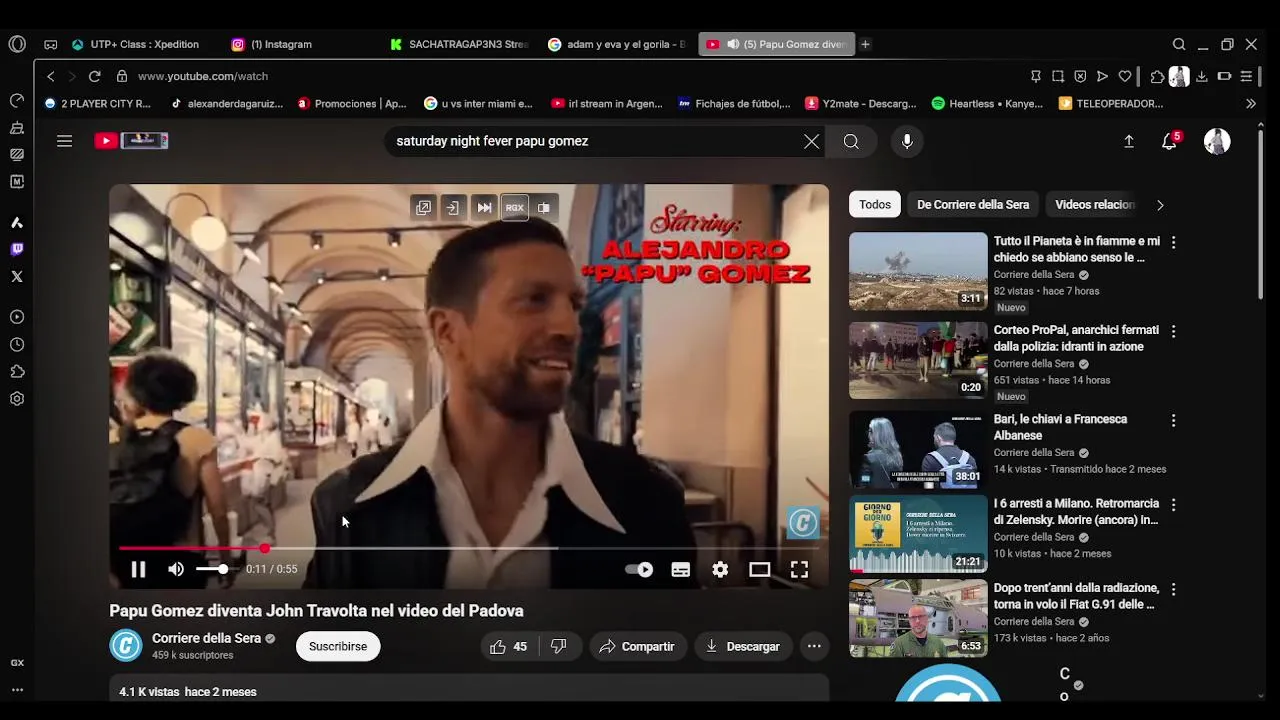Screen dimensions: 1280x720
Task: Switch to adam y eva y el gorila tab
Action: [618, 44]
